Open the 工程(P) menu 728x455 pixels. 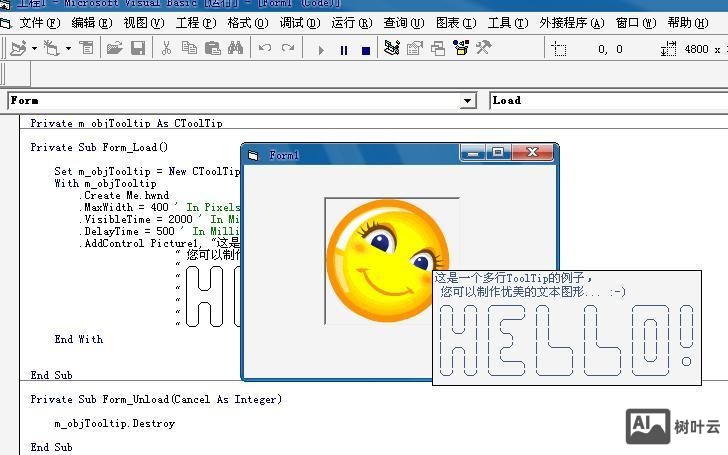tap(196, 23)
